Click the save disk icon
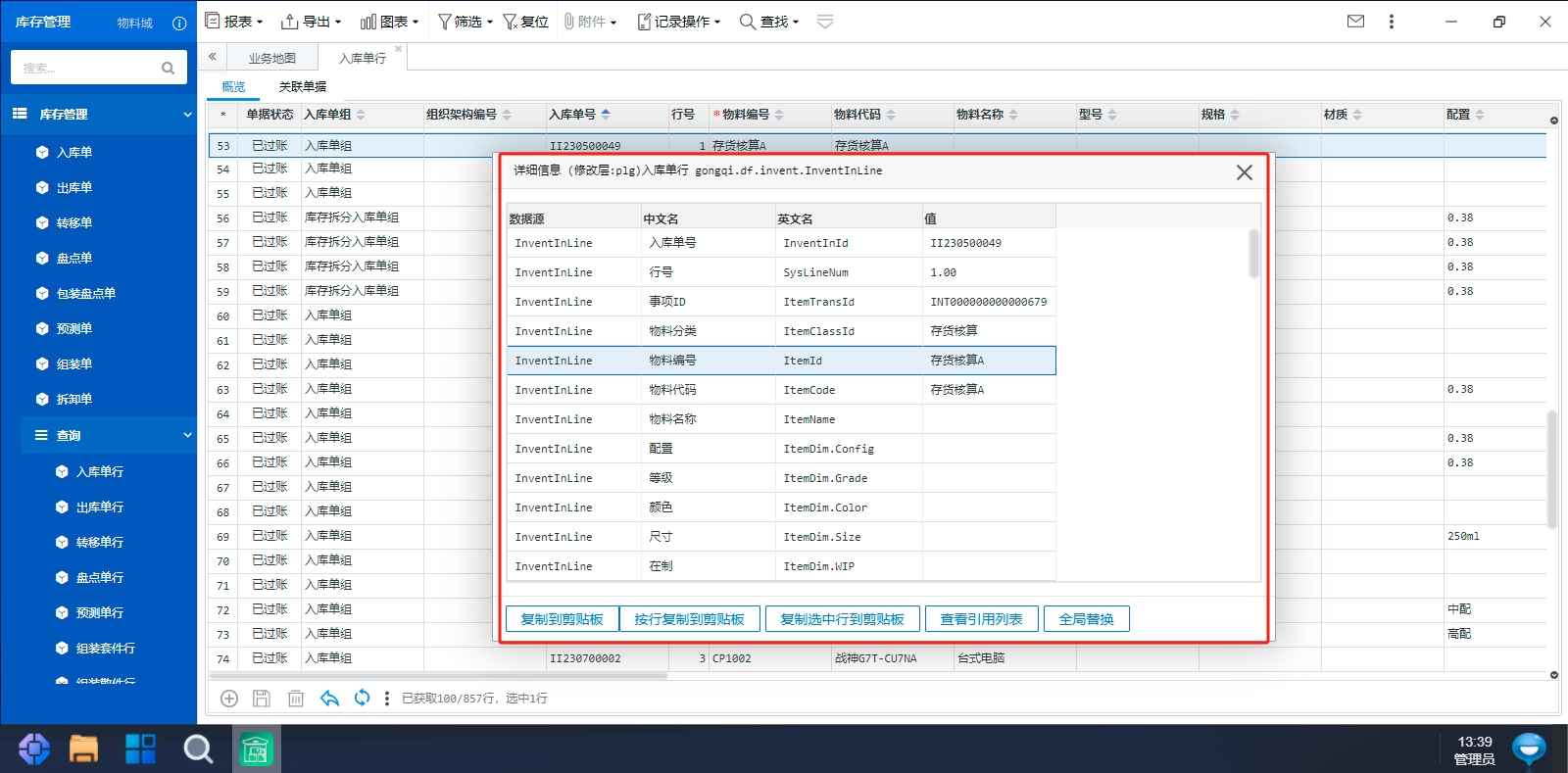This screenshot has width=1568, height=773. [262, 699]
